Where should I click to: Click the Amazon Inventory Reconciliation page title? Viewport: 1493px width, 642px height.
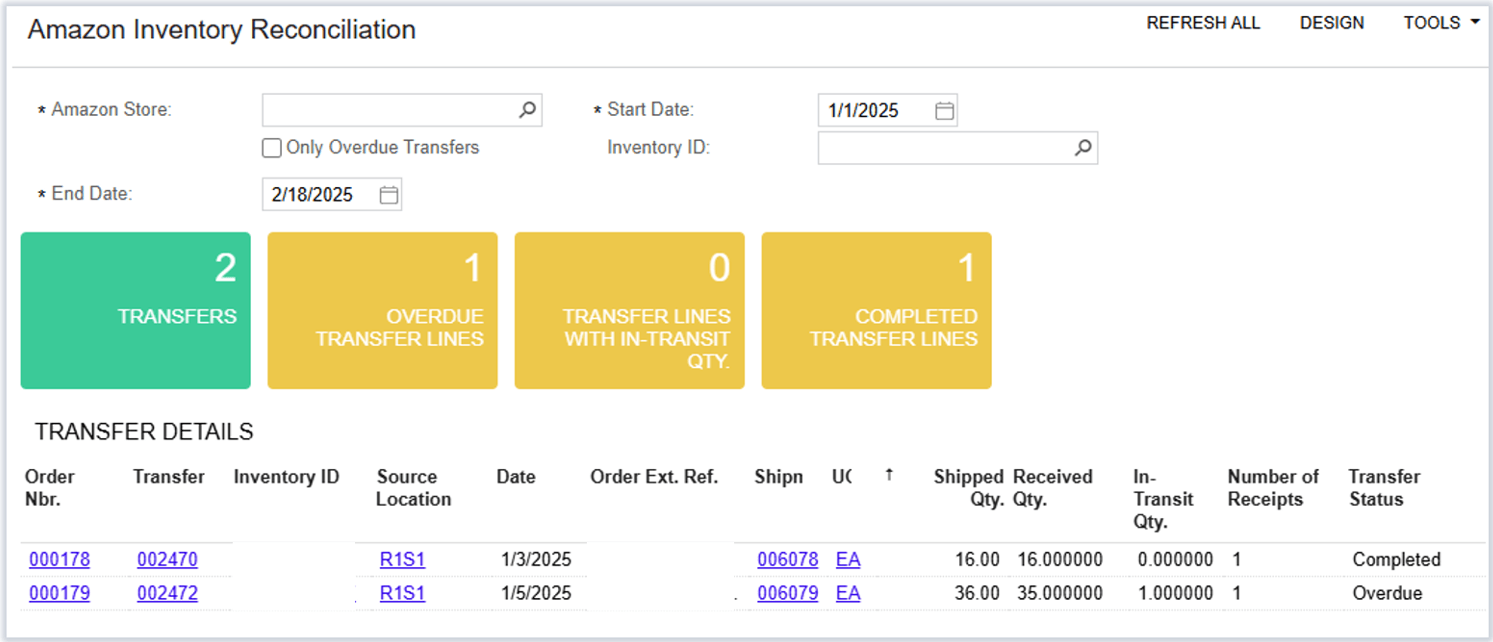[221, 30]
